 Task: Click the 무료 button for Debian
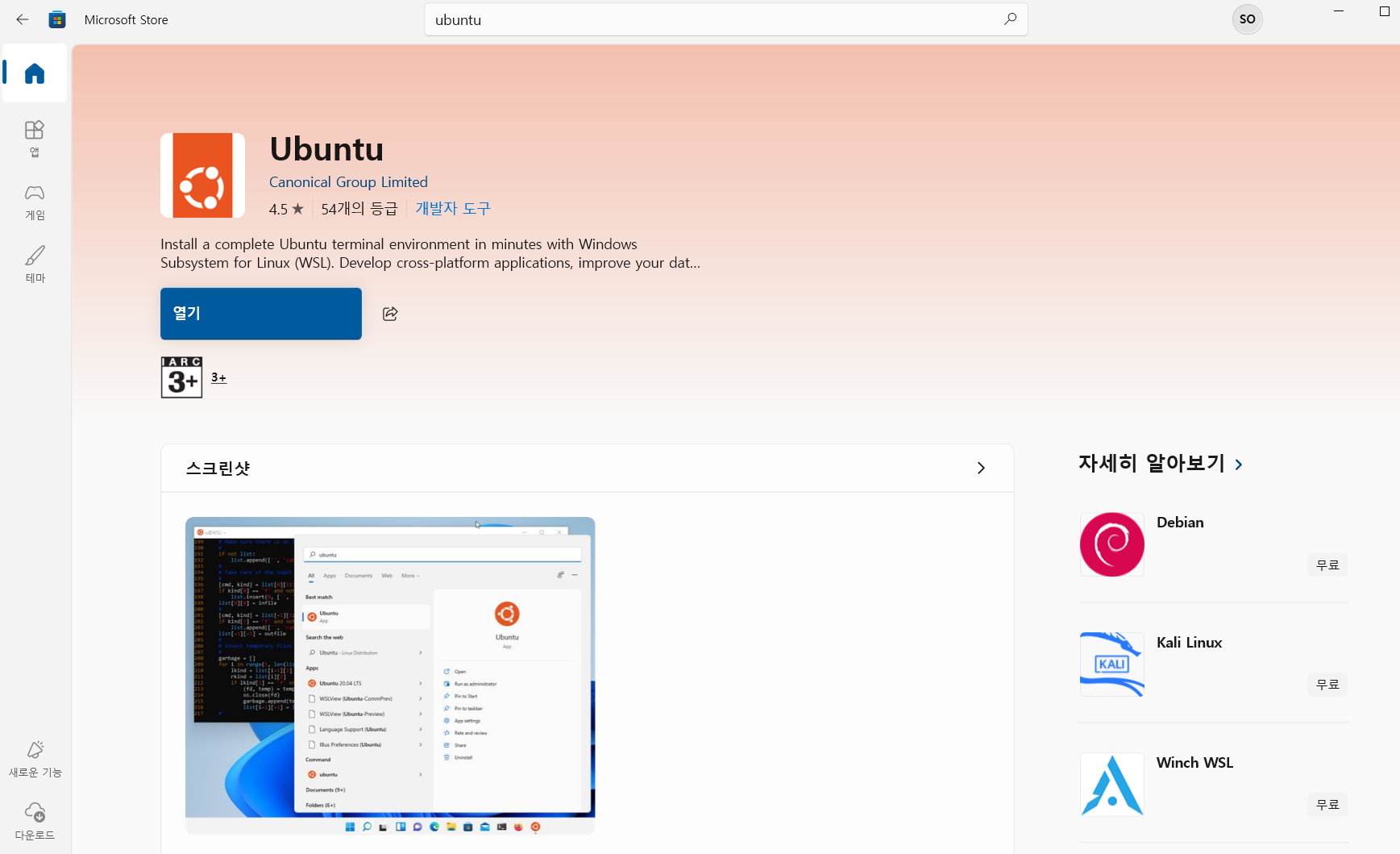point(1327,565)
